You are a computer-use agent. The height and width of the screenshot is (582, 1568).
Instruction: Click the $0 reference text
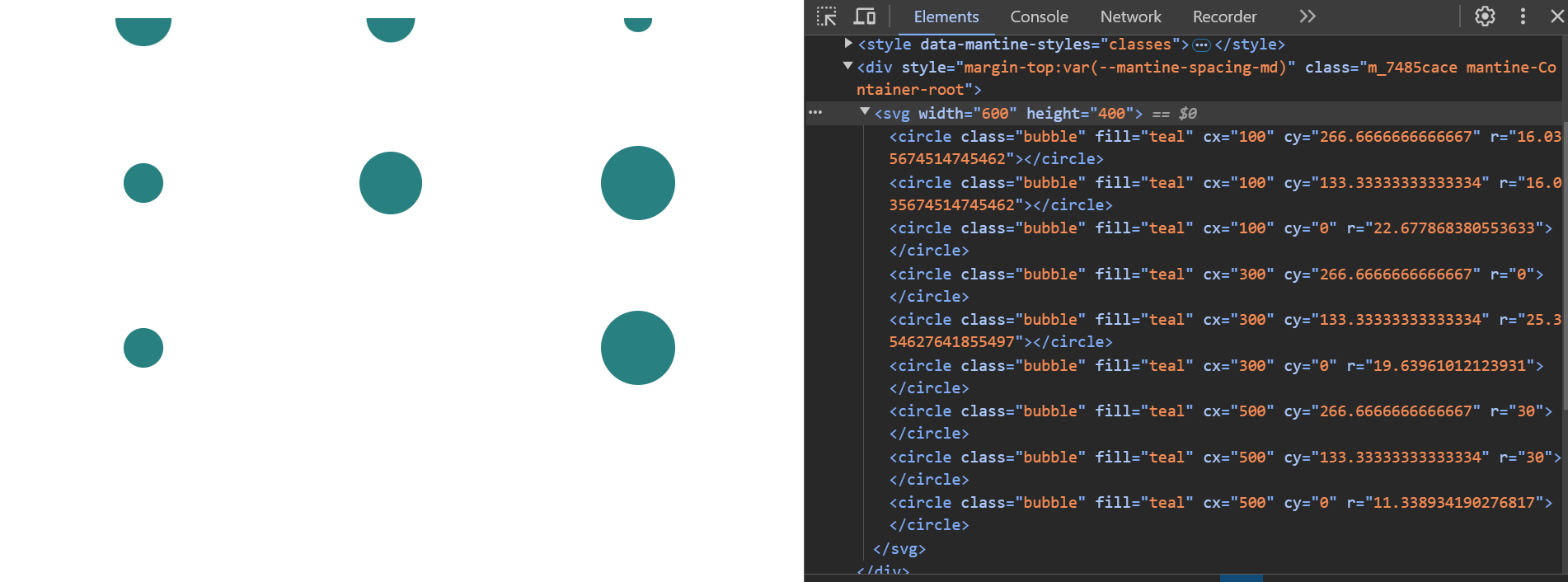[1188, 113]
